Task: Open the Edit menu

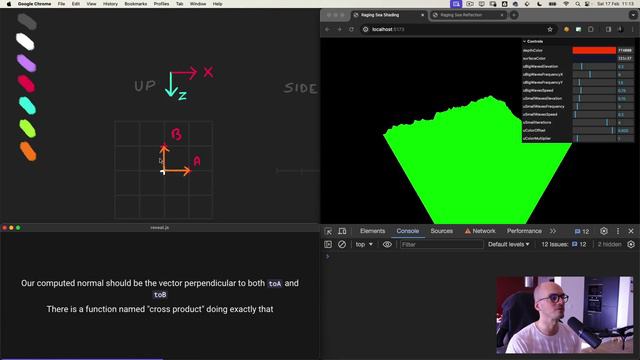Action: [76, 4]
